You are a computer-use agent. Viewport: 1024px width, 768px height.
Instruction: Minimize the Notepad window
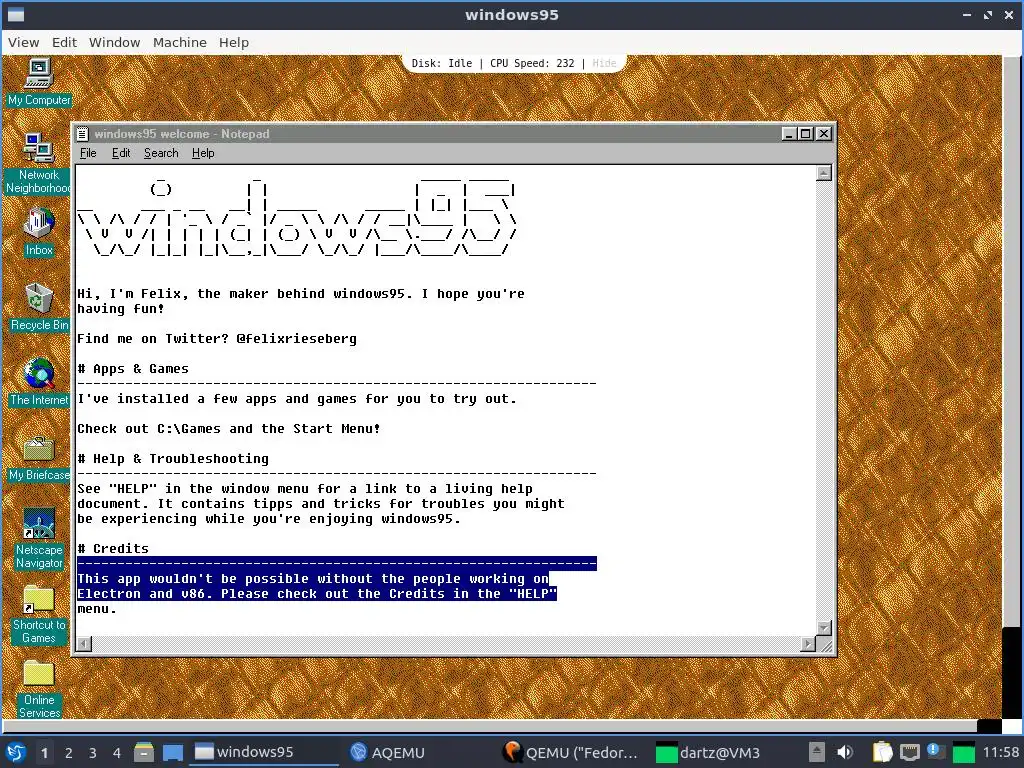[x=789, y=134]
